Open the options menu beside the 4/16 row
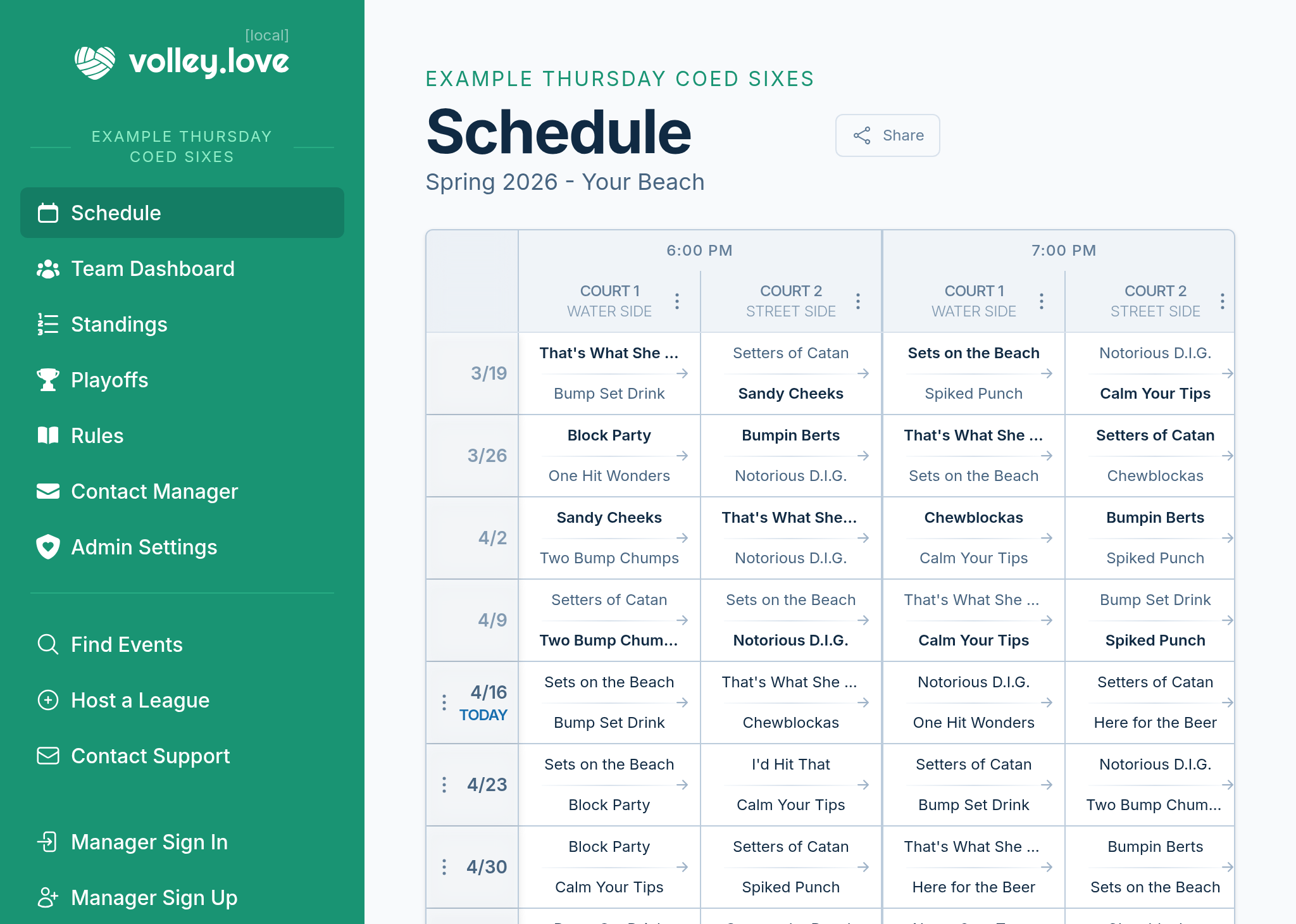The image size is (1296, 924). (444, 702)
